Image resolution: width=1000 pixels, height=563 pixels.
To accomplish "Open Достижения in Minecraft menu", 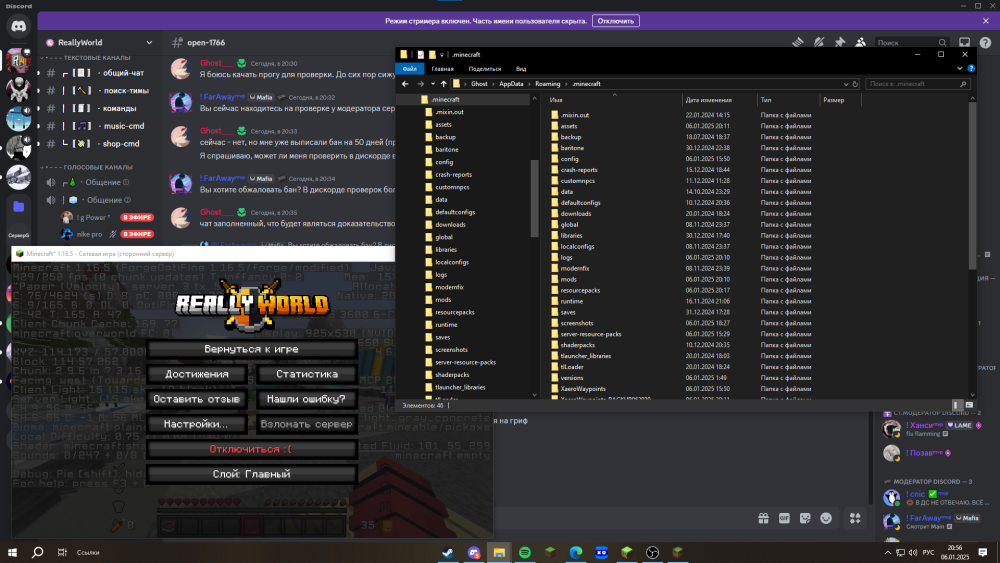I will pyautogui.click(x=196, y=374).
